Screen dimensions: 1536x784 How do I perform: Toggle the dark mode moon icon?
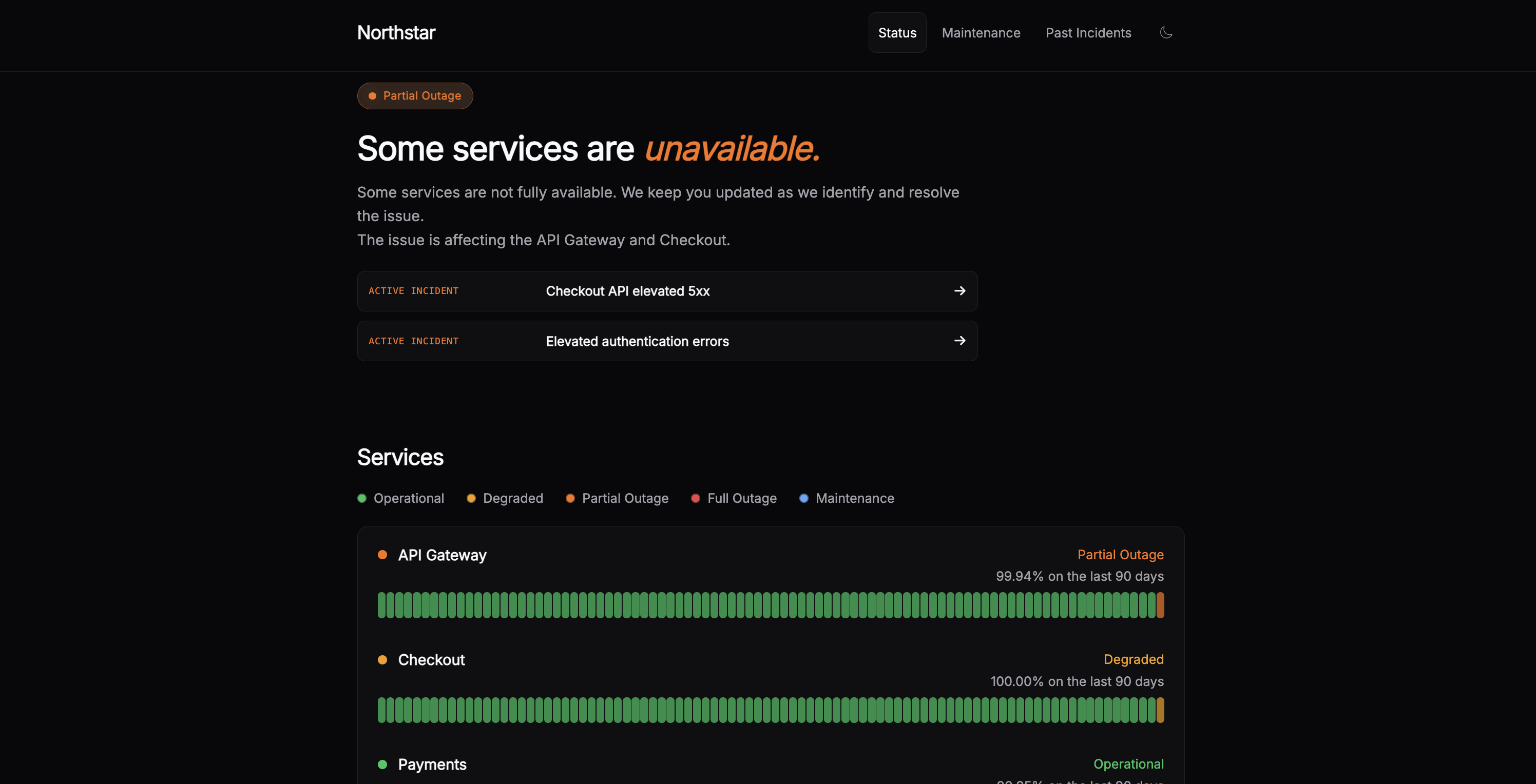click(1166, 33)
